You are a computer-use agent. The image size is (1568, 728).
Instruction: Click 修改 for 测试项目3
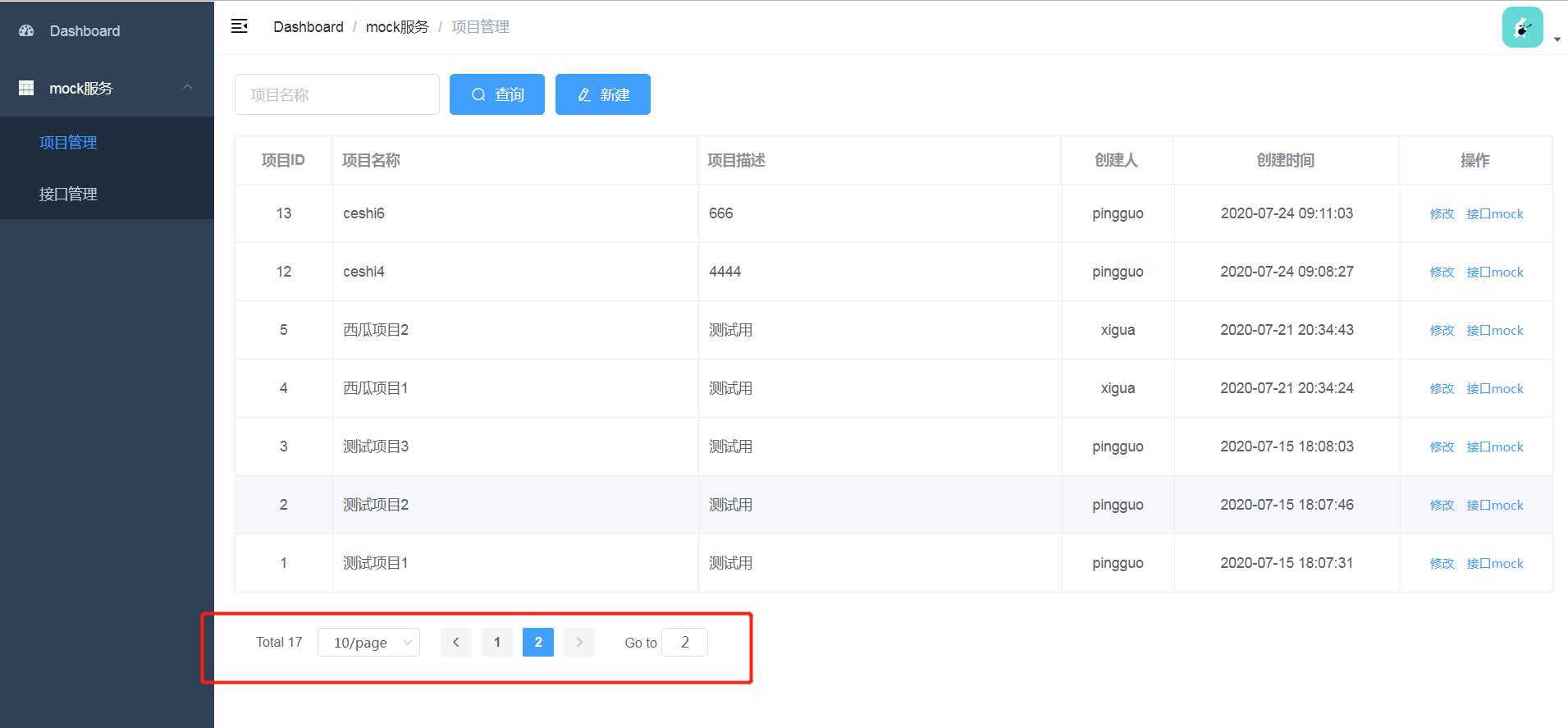point(1442,446)
